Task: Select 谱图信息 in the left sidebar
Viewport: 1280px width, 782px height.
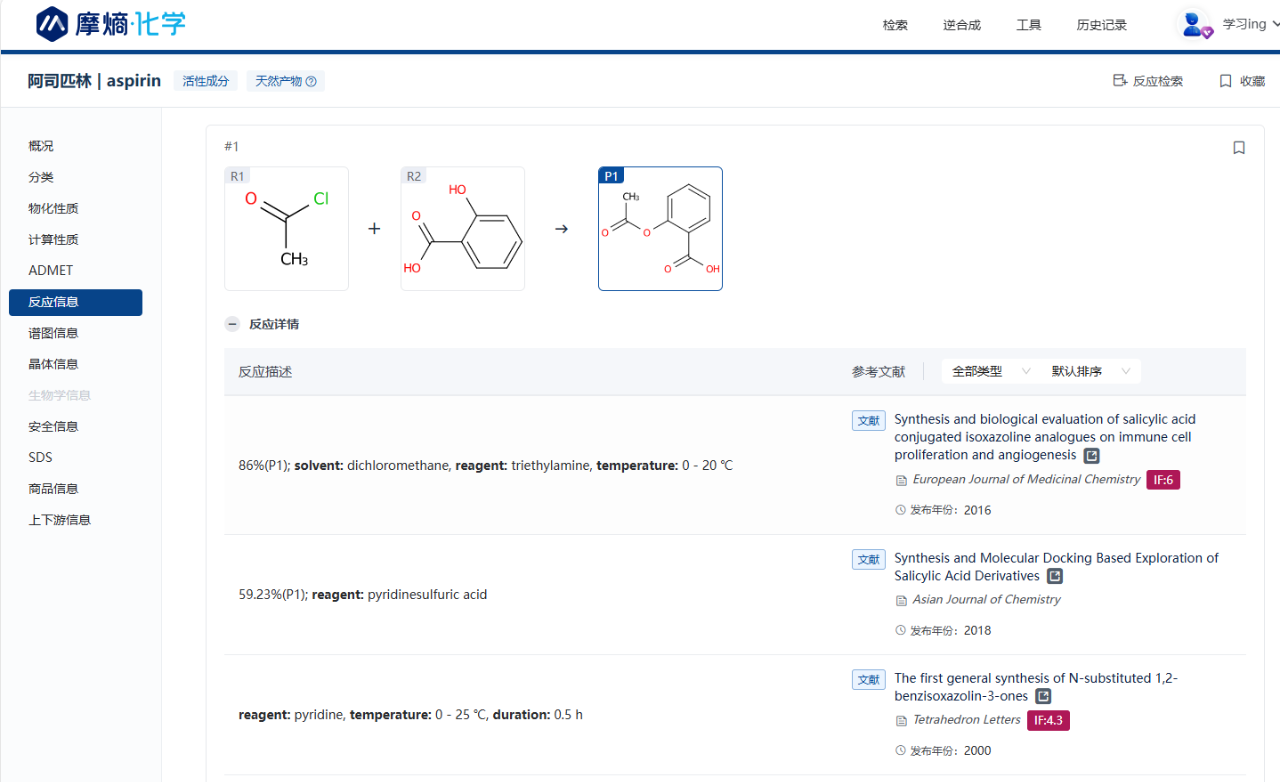Action: [x=53, y=333]
